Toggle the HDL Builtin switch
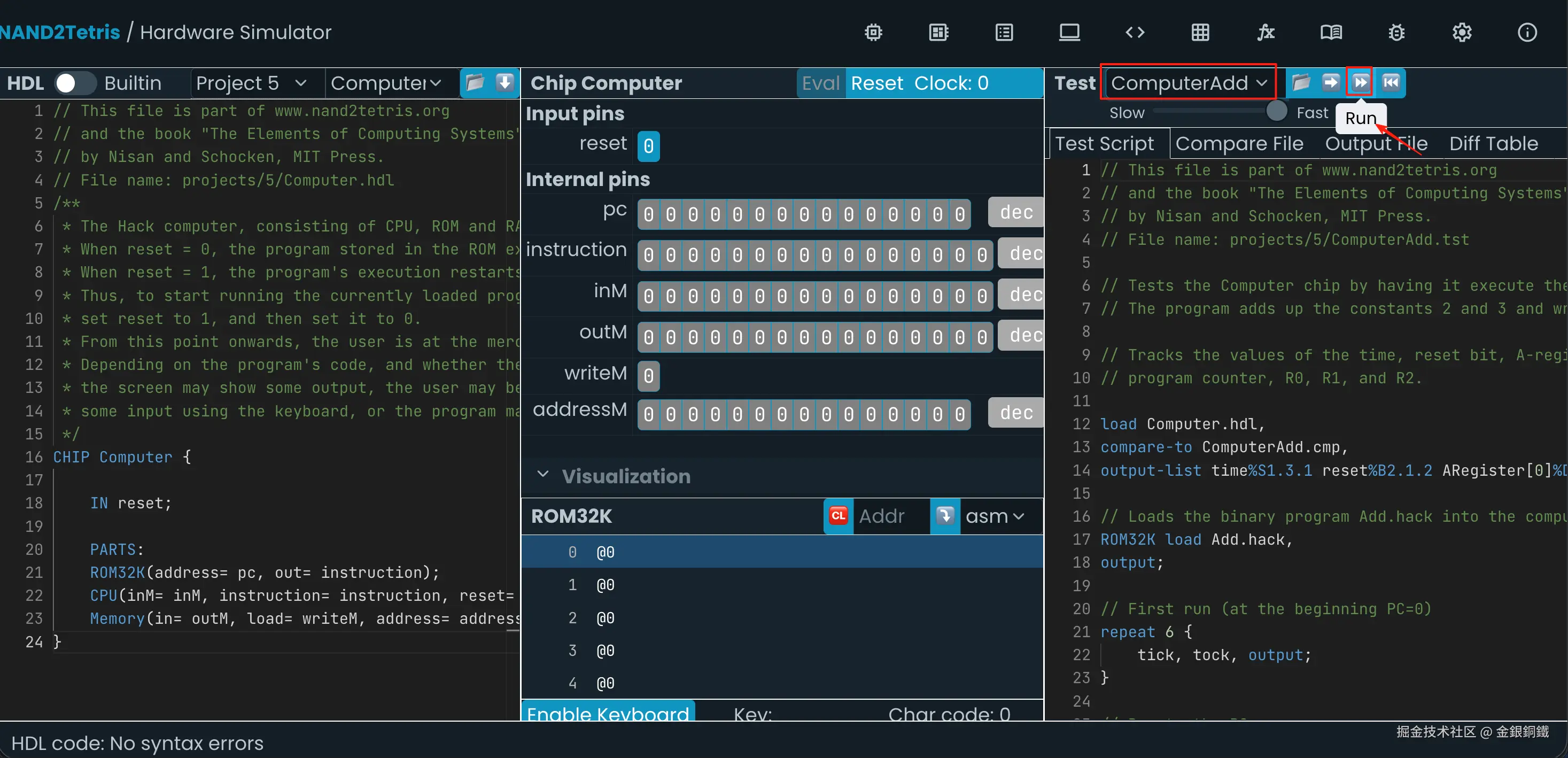Viewport: 1568px width, 758px height. pos(75,83)
